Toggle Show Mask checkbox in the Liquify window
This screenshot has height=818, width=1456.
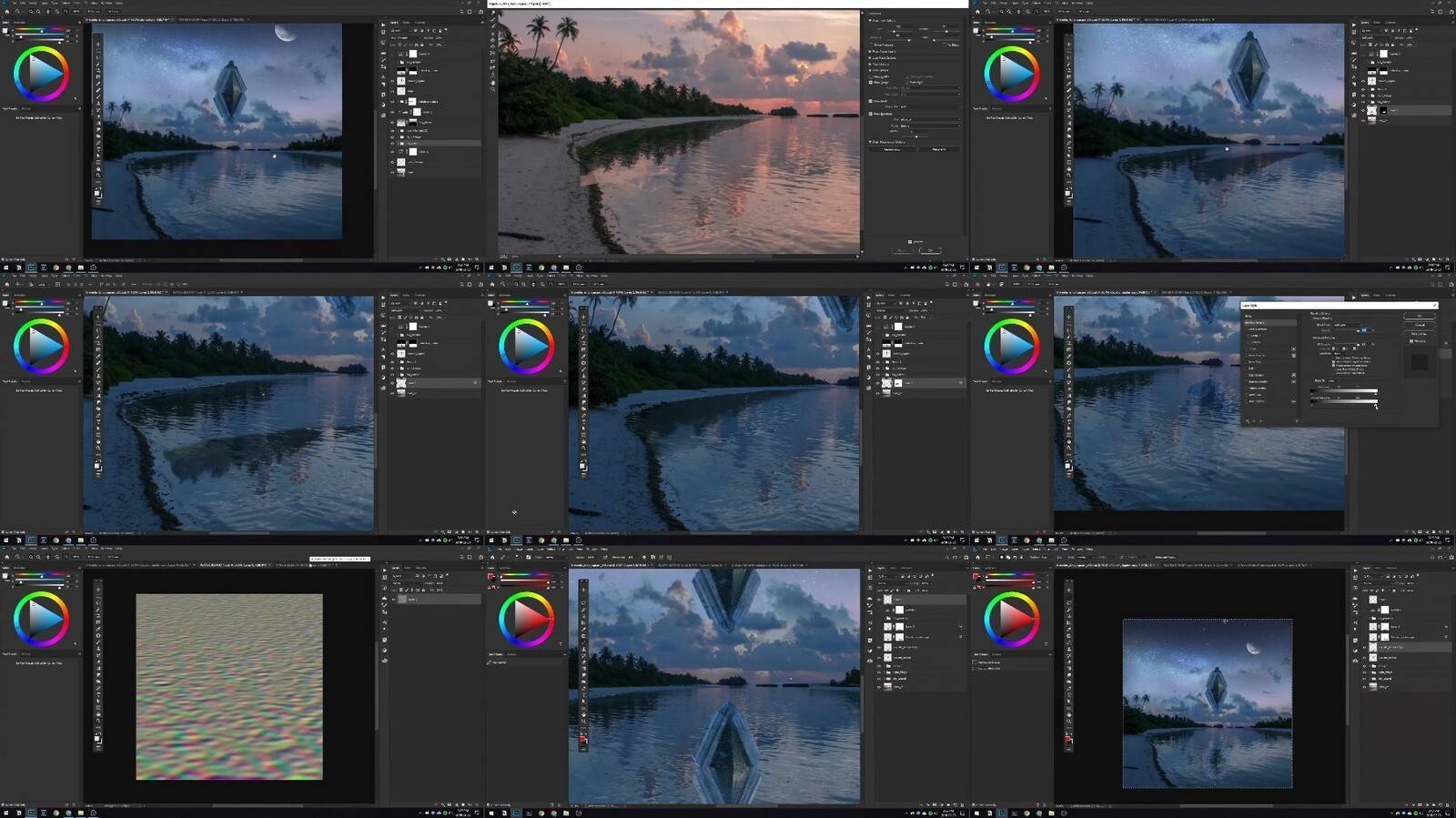point(872,101)
